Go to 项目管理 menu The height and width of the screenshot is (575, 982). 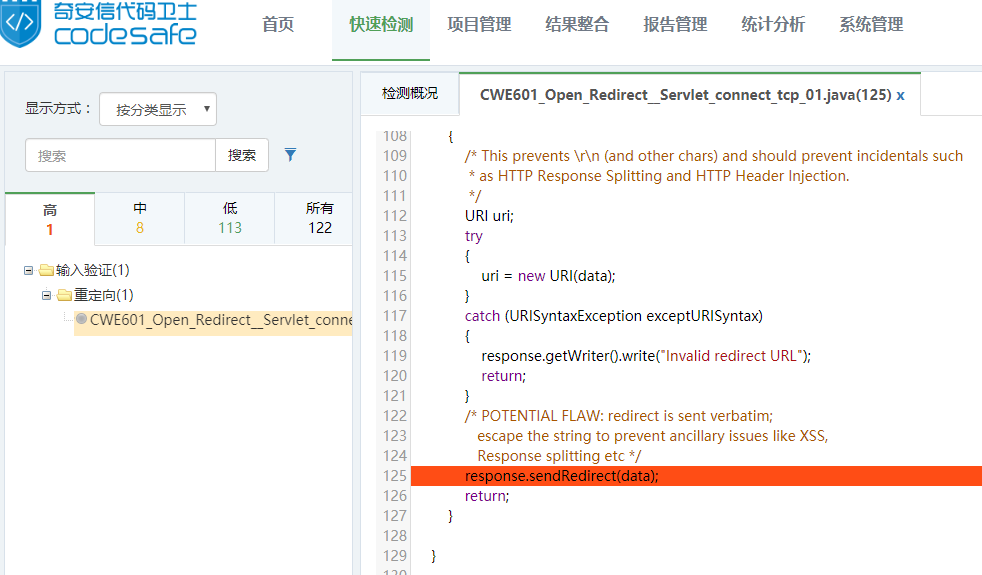point(479,25)
